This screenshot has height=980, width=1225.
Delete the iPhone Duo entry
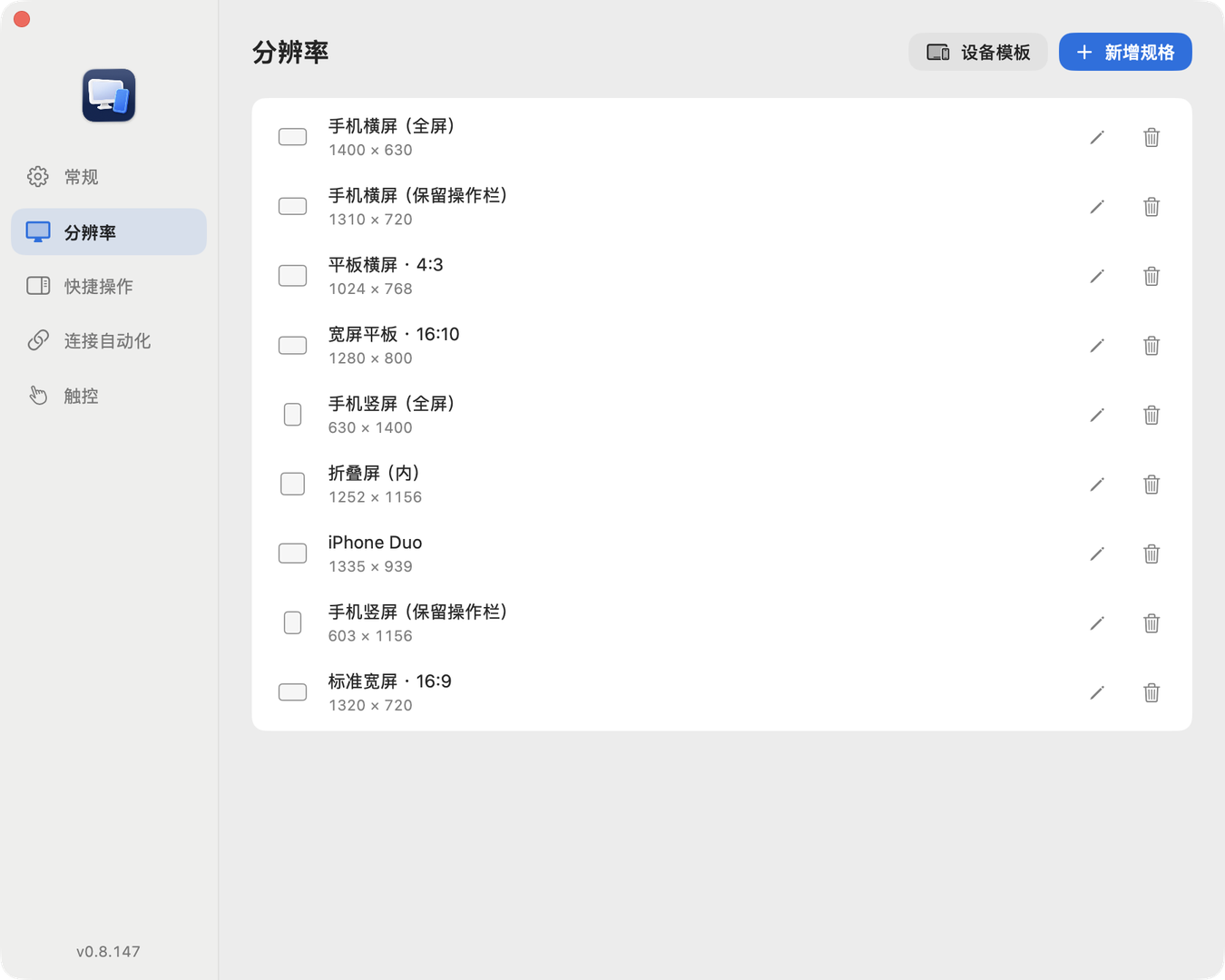pyautogui.click(x=1151, y=554)
